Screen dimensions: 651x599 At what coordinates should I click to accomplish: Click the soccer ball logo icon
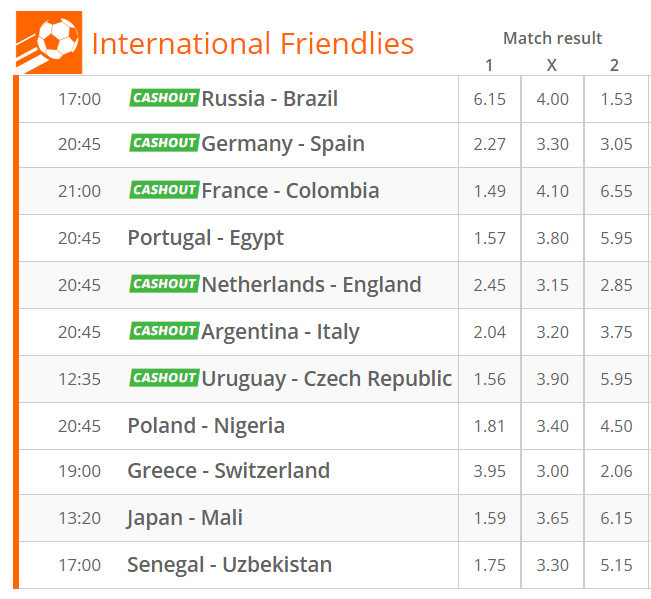49,42
